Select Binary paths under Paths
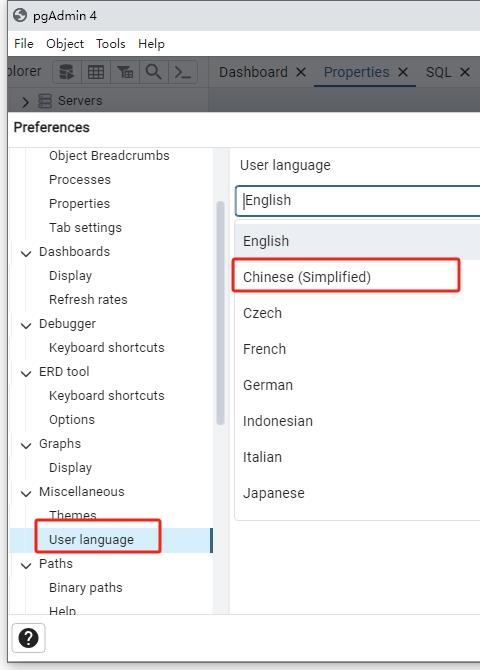The image size is (480, 670). (85, 588)
